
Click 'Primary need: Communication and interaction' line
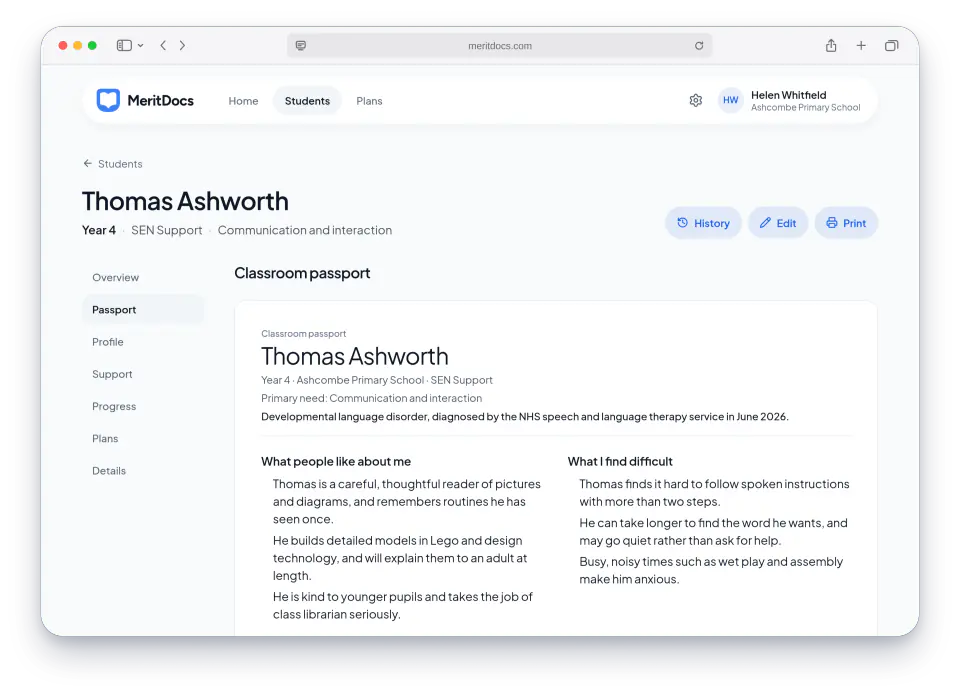(x=372, y=398)
